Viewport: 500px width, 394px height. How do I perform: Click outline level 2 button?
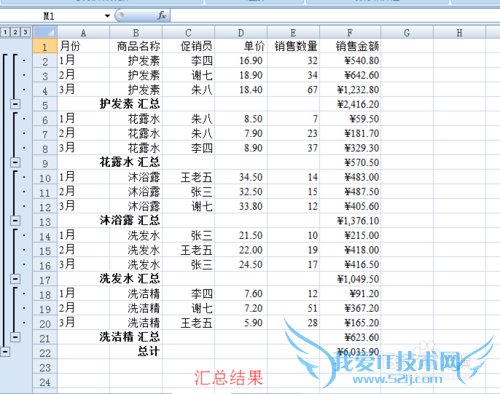coord(15,32)
